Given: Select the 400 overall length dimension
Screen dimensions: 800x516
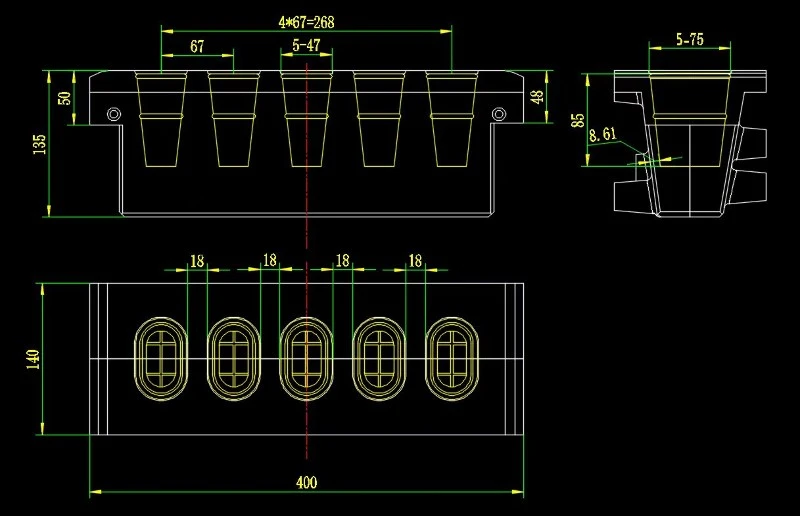Looking at the screenshot, I should (306, 482).
